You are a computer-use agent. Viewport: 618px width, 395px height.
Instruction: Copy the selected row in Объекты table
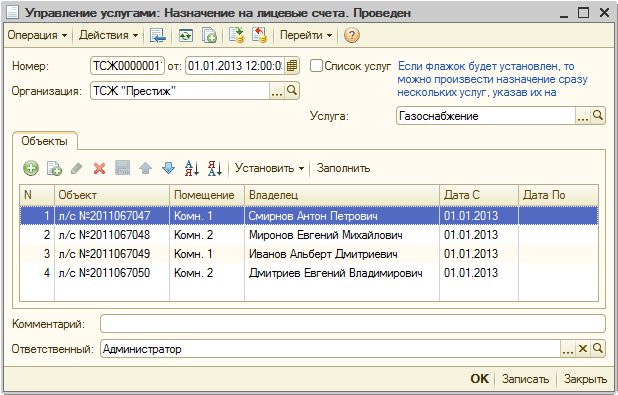tap(54, 168)
